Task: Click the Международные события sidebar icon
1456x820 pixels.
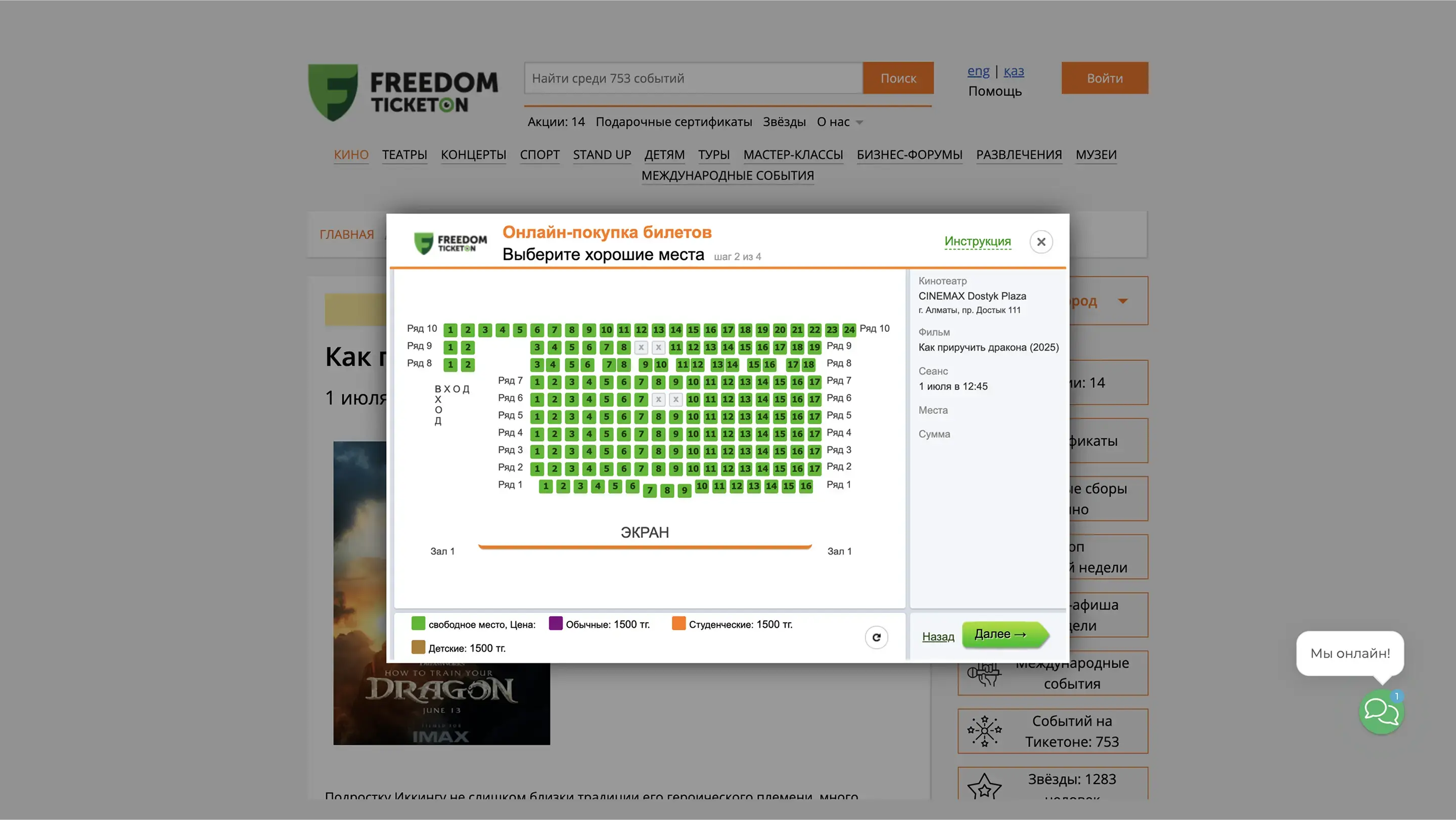Action: click(x=984, y=673)
